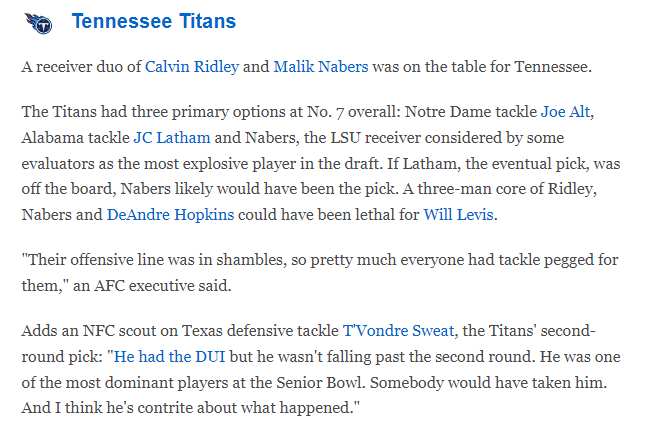Click the opening "A receiver duo" sentence
The height and width of the screenshot is (422, 656).
pyautogui.click(x=80, y=67)
